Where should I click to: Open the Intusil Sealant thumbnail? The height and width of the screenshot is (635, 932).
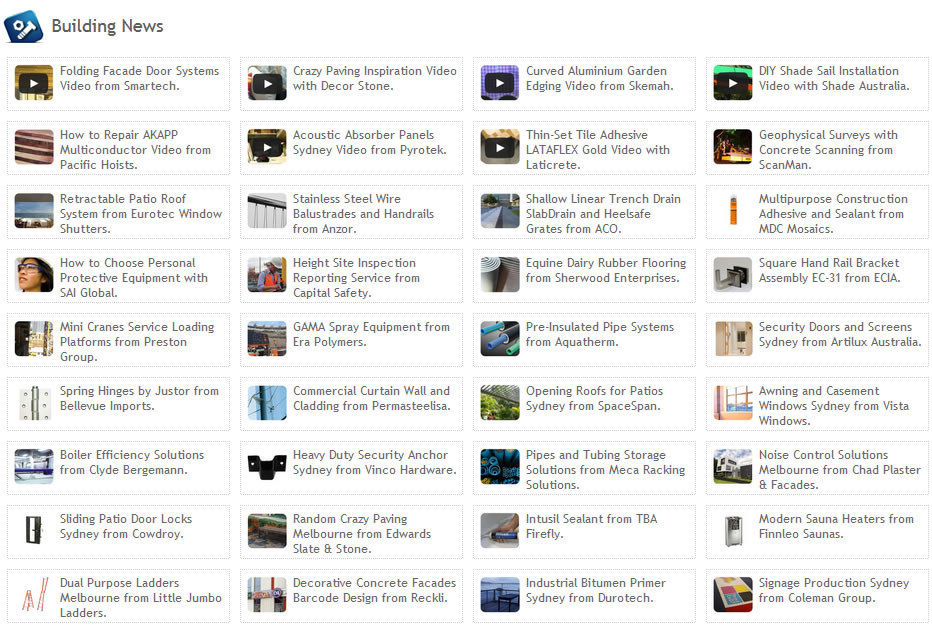coord(500,531)
